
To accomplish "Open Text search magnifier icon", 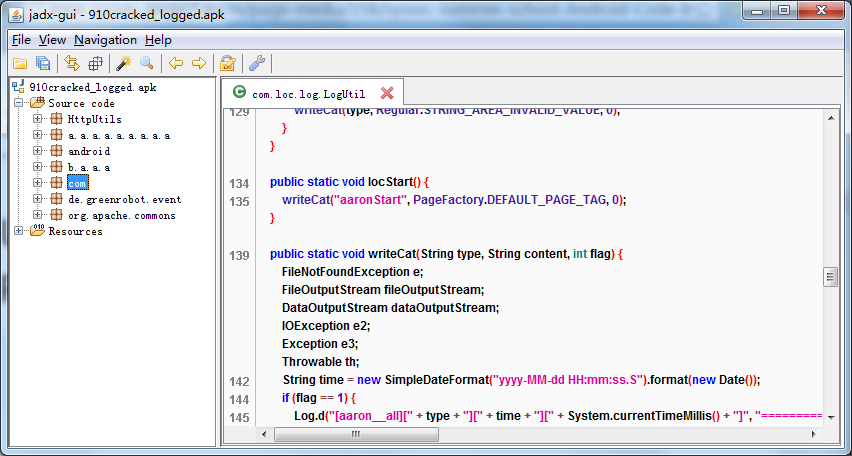I will click(147, 64).
